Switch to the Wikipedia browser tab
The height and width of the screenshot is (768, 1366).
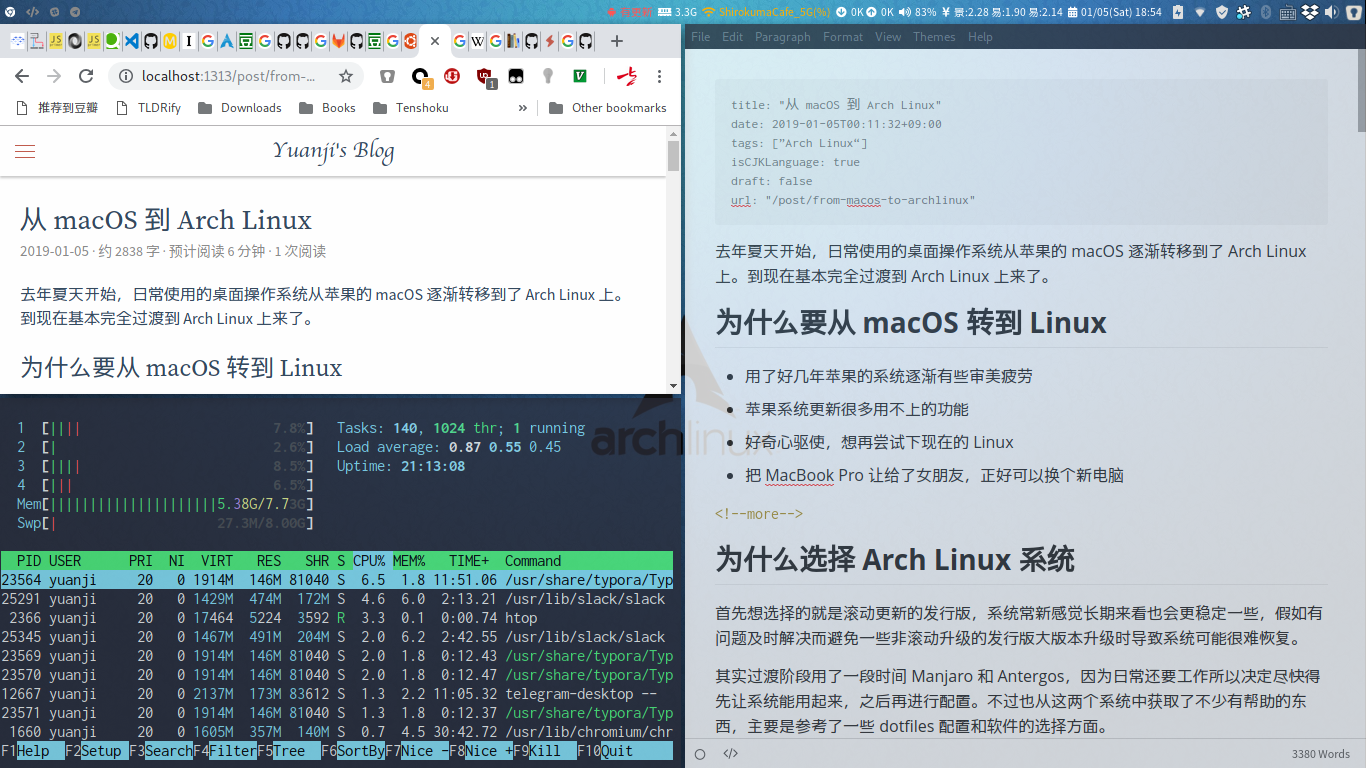tap(477, 41)
